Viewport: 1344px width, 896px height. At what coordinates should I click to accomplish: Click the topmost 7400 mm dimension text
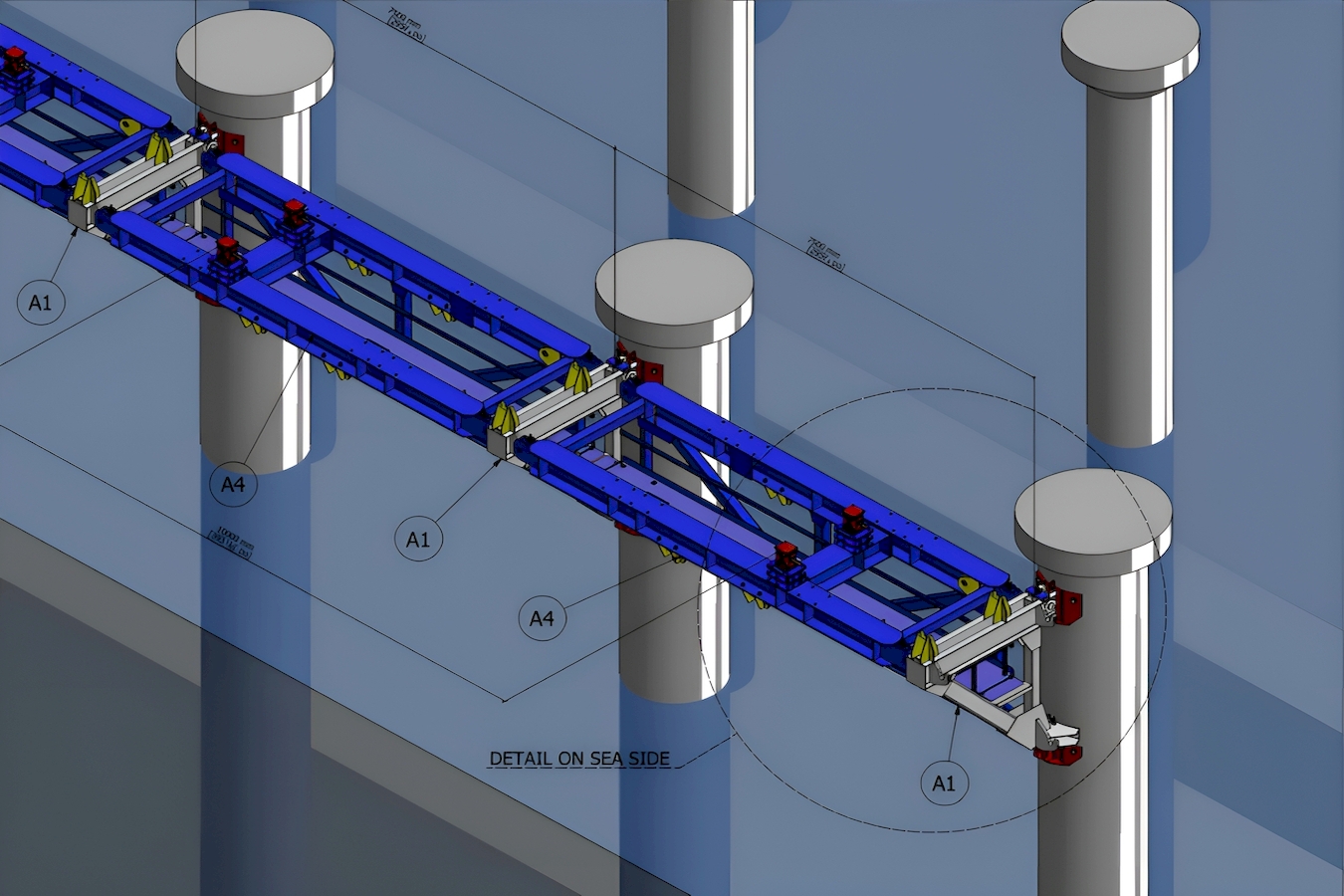tap(408, 26)
